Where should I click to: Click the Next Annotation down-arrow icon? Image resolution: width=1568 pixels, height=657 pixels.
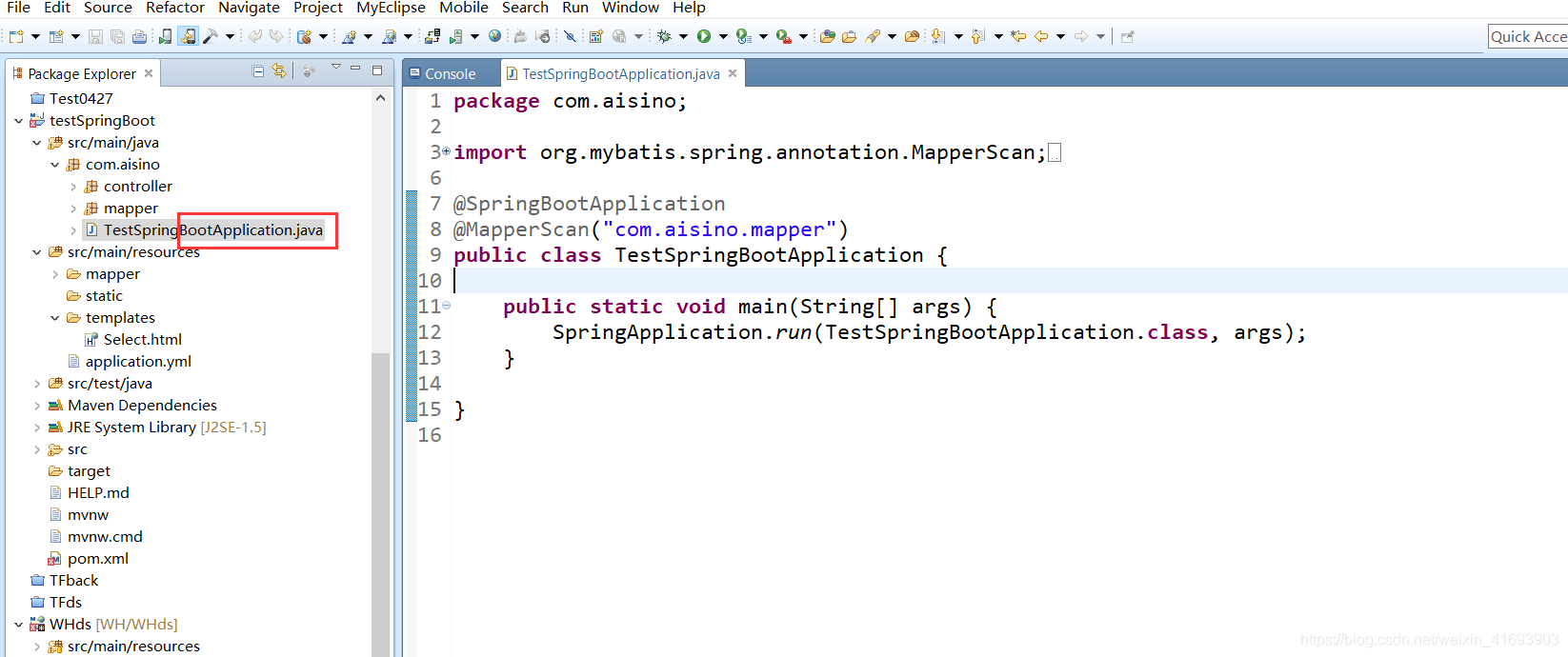(937, 36)
